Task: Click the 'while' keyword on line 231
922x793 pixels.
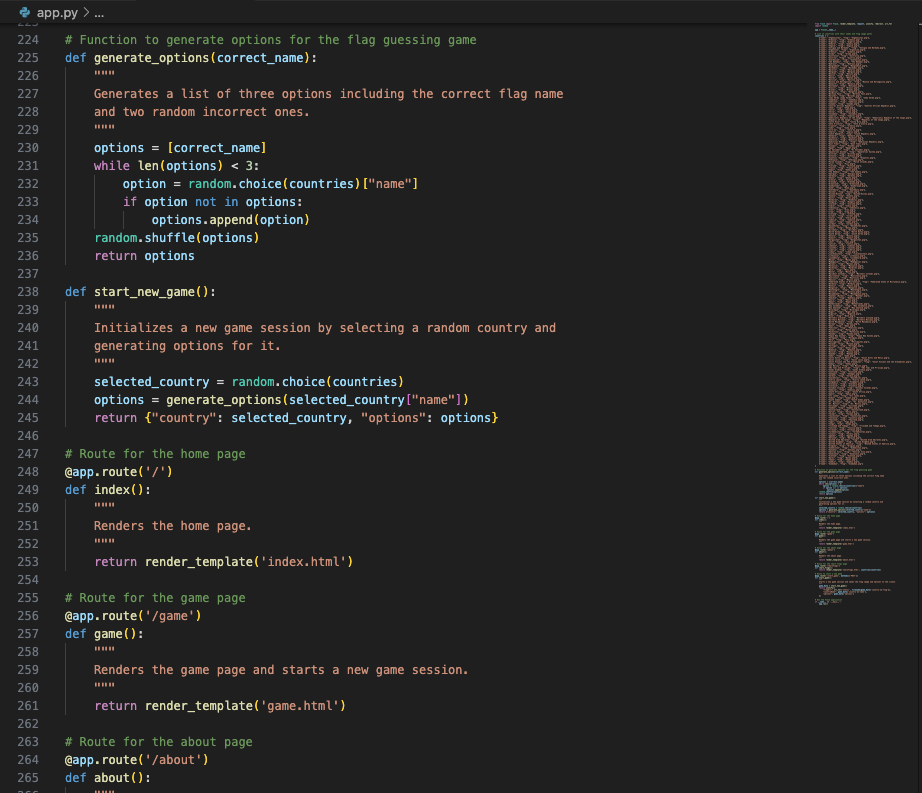Action: pyautogui.click(x=112, y=166)
